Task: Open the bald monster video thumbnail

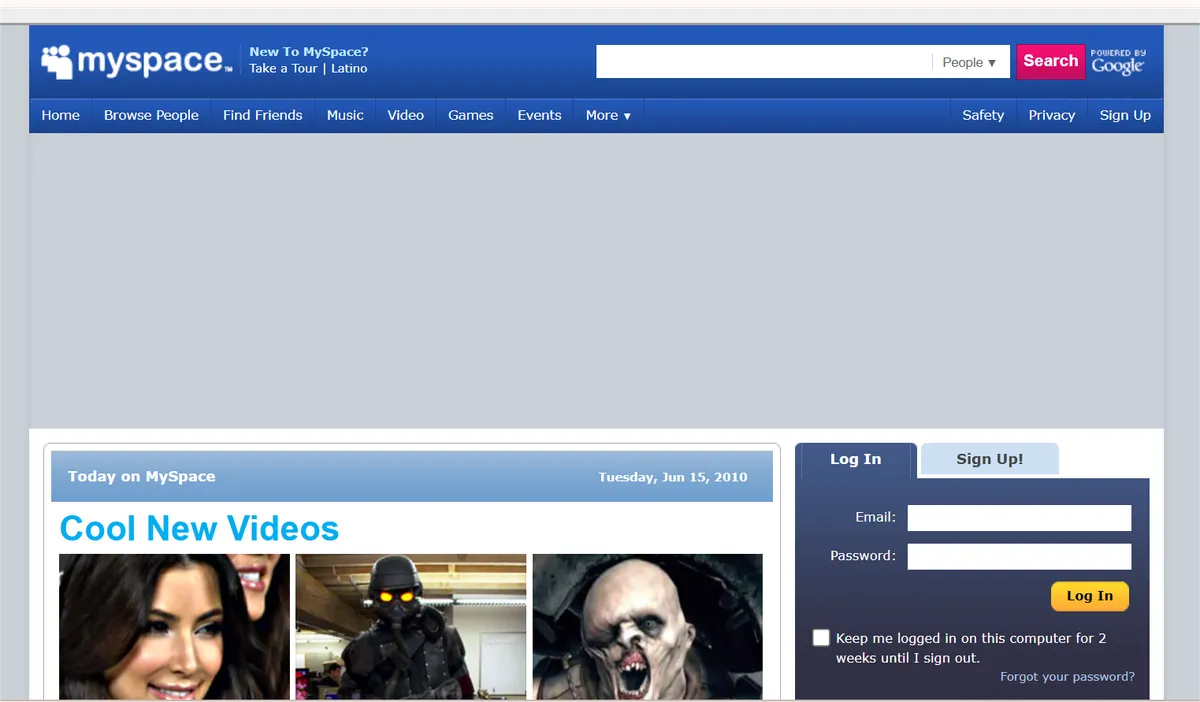Action: point(647,626)
